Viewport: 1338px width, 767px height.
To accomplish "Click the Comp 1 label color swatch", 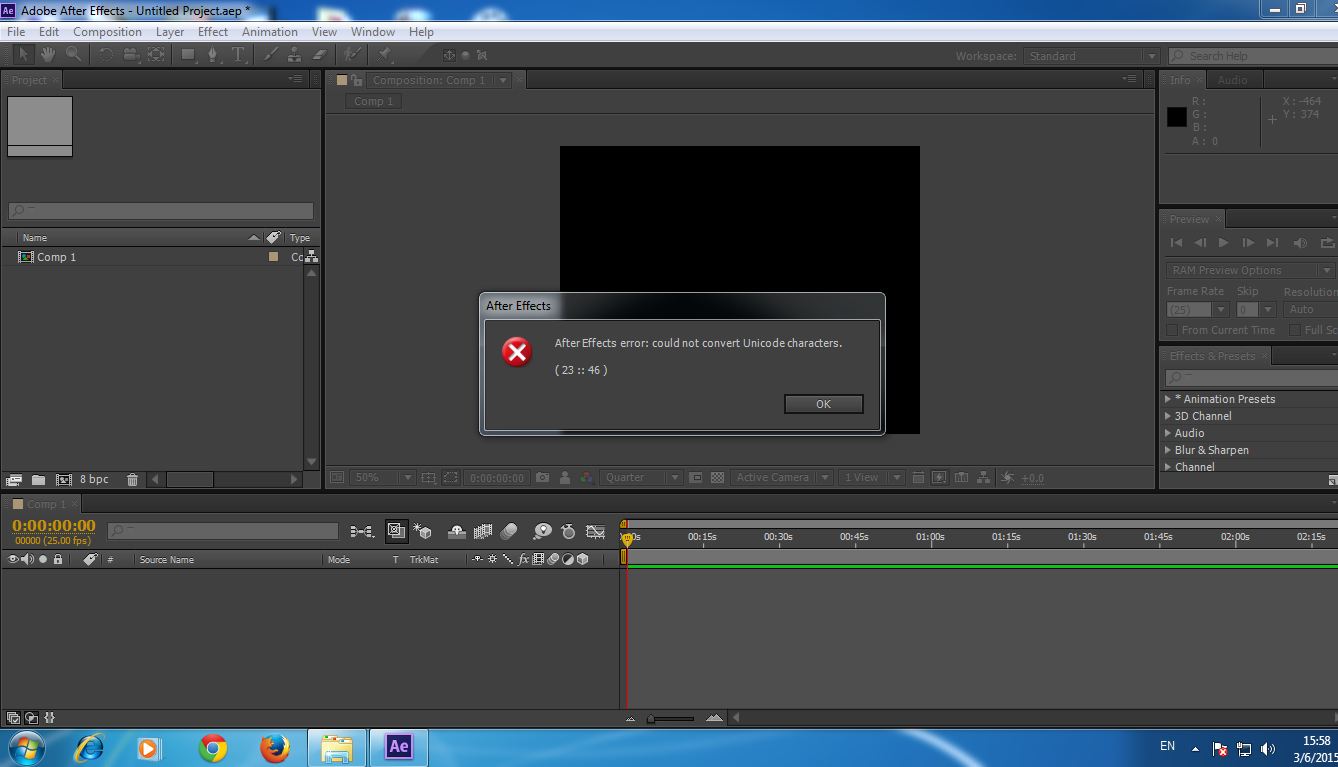I will (x=273, y=257).
